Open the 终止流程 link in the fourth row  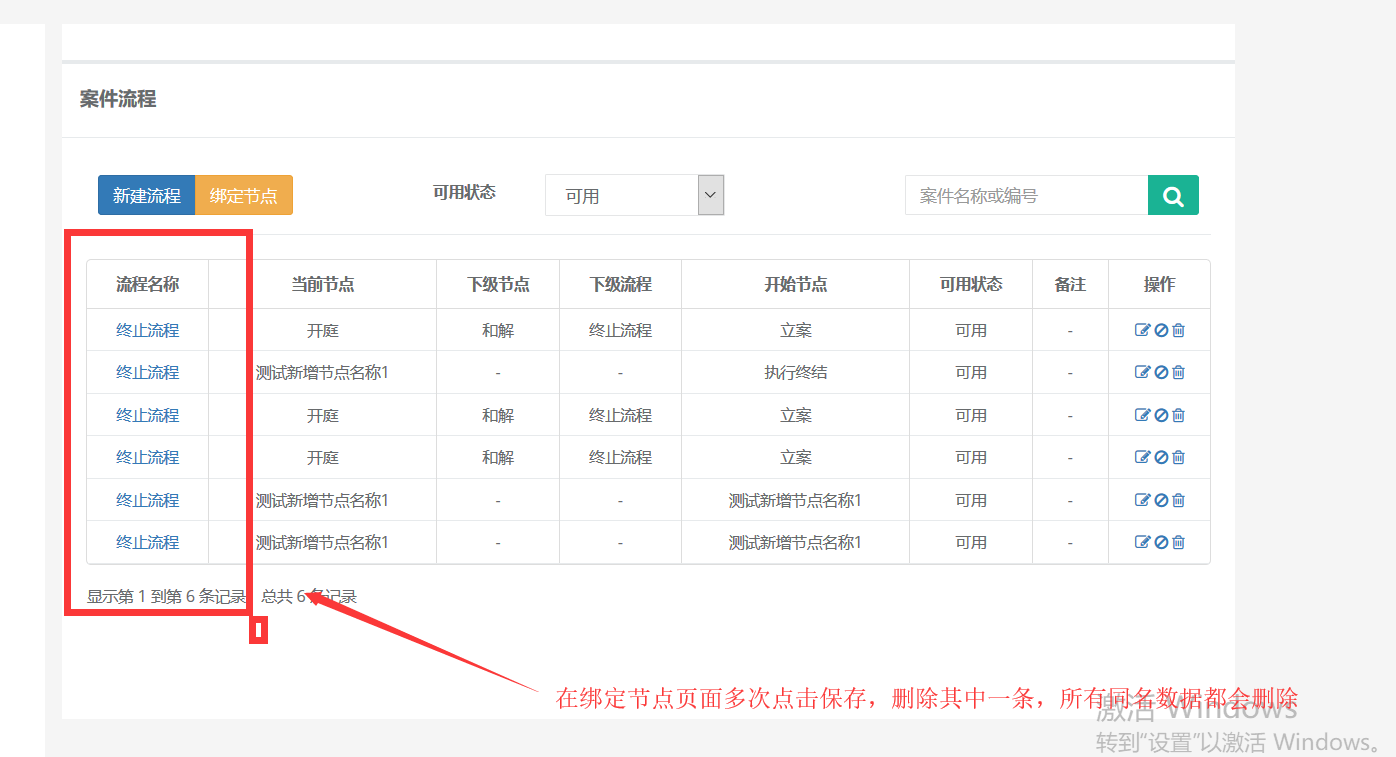[x=147, y=457]
